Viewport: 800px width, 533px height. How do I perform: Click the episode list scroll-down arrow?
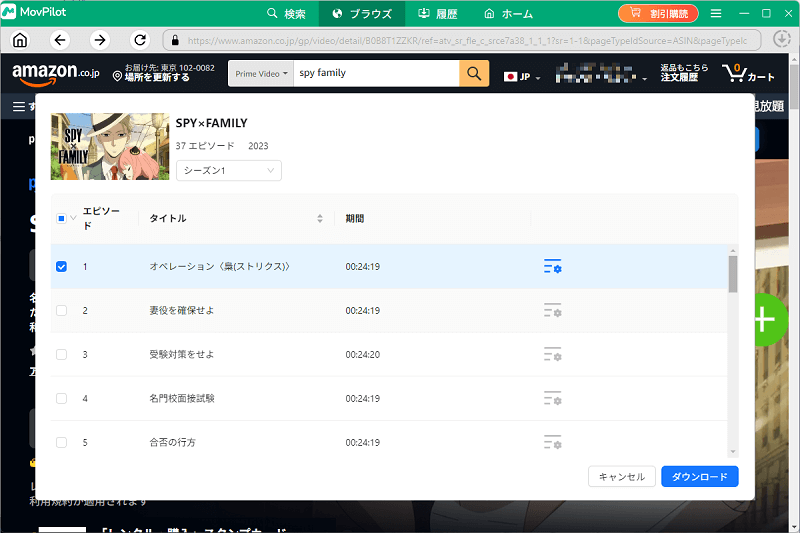tap(733, 451)
